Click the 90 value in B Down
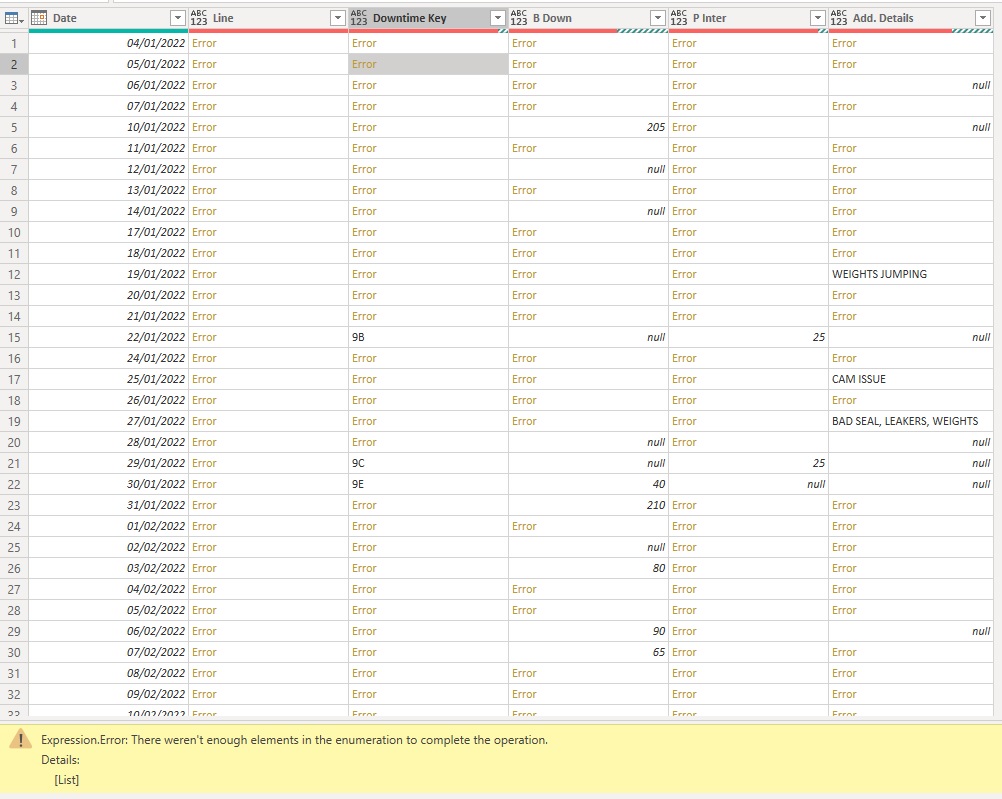The image size is (1002, 799). 588,632
